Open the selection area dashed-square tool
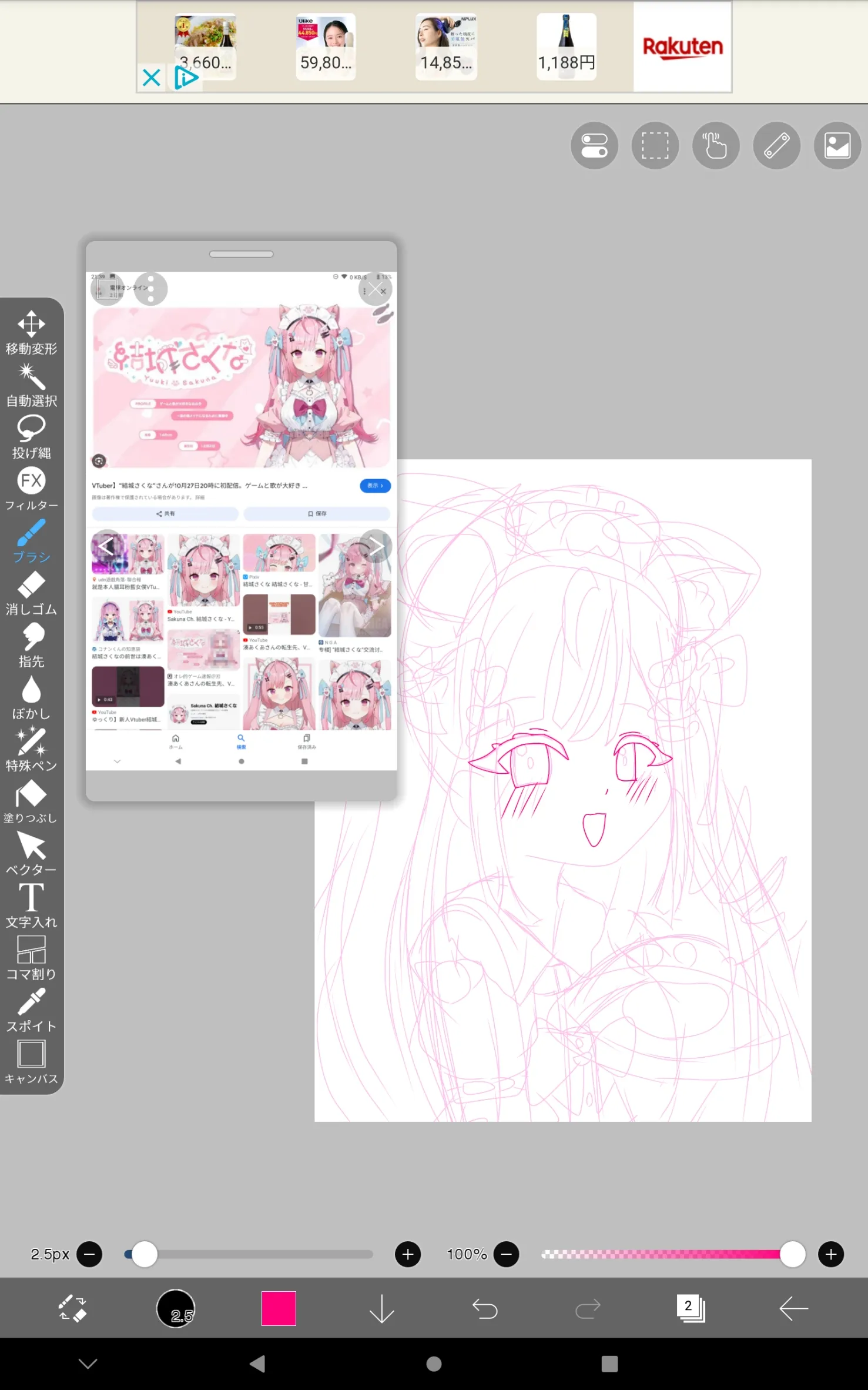Image resolution: width=868 pixels, height=1390 pixels. pos(655,146)
